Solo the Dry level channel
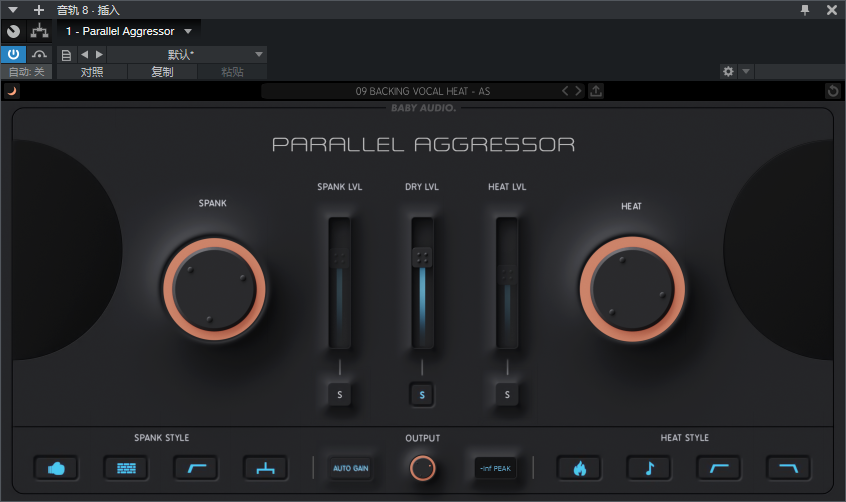The height and width of the screenshot is (502, 846). point(422,395)
